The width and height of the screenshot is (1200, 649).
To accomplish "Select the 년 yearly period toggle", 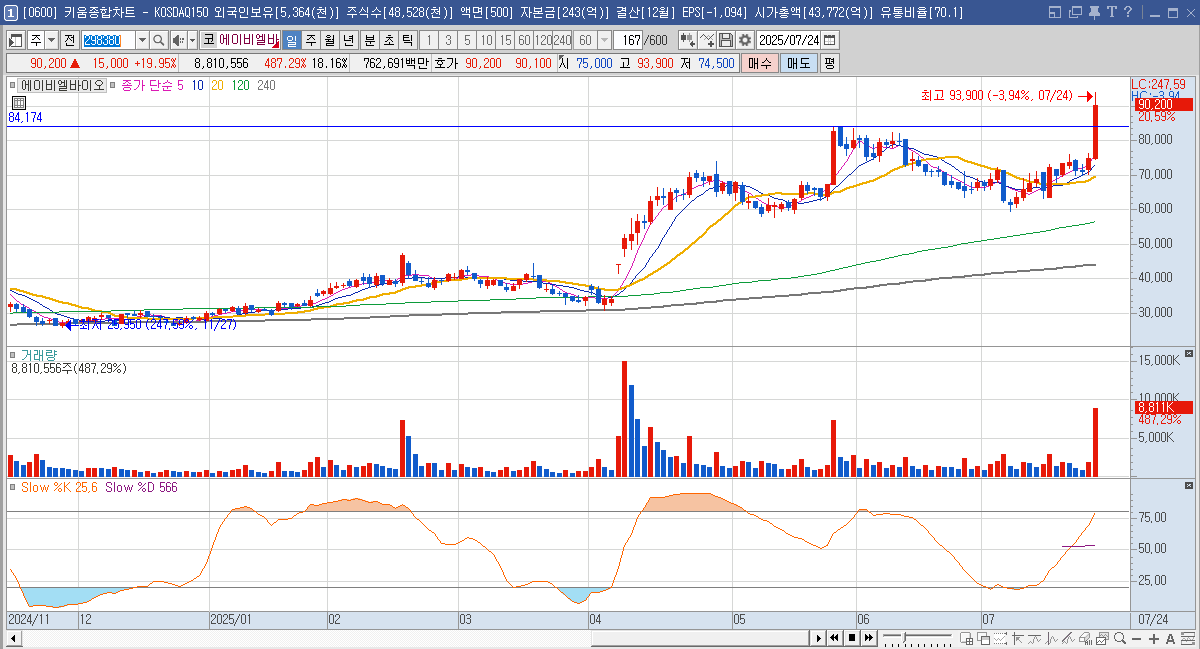I will [x=348, y=40].
